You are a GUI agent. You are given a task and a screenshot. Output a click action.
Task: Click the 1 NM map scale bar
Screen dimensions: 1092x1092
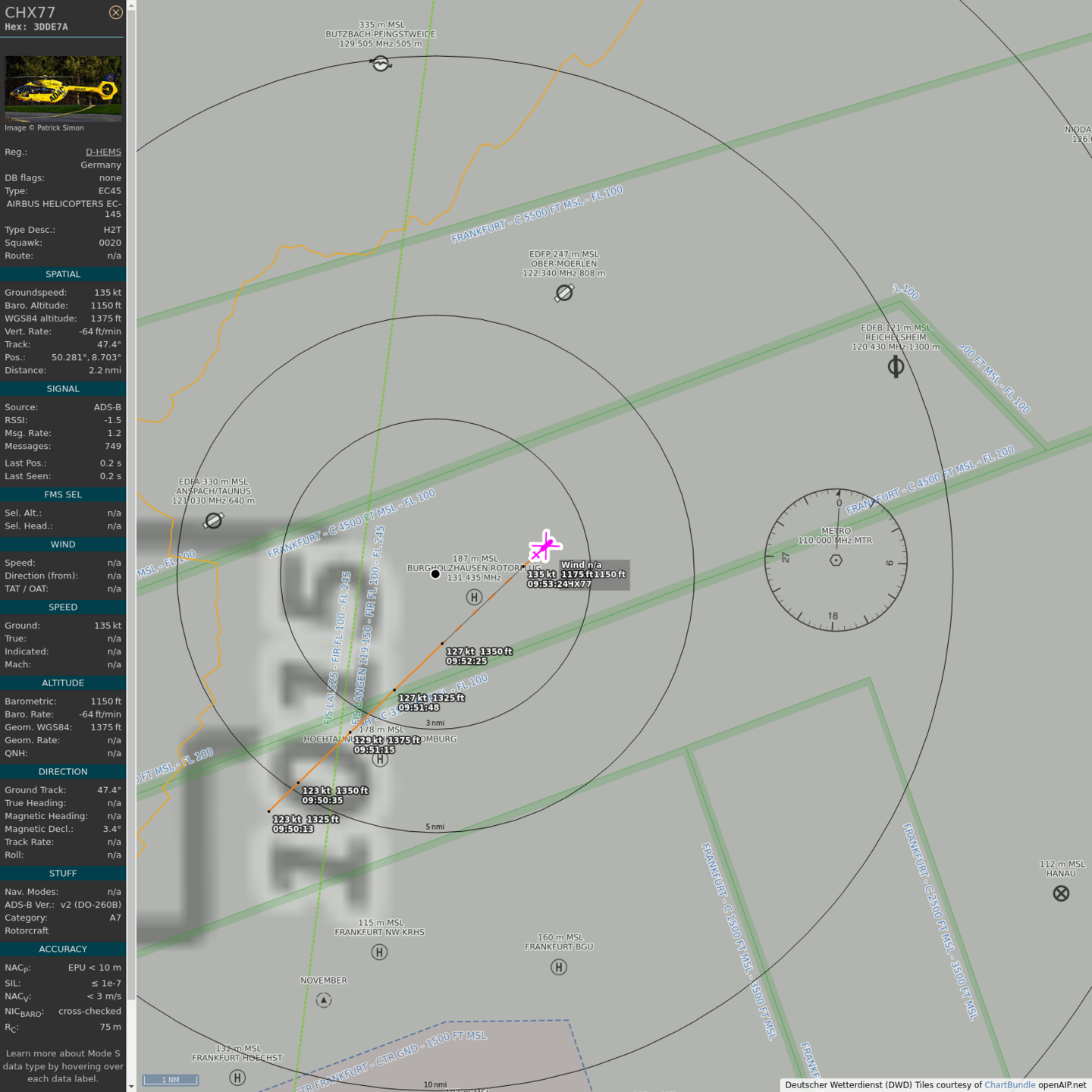pos(171,1080)
